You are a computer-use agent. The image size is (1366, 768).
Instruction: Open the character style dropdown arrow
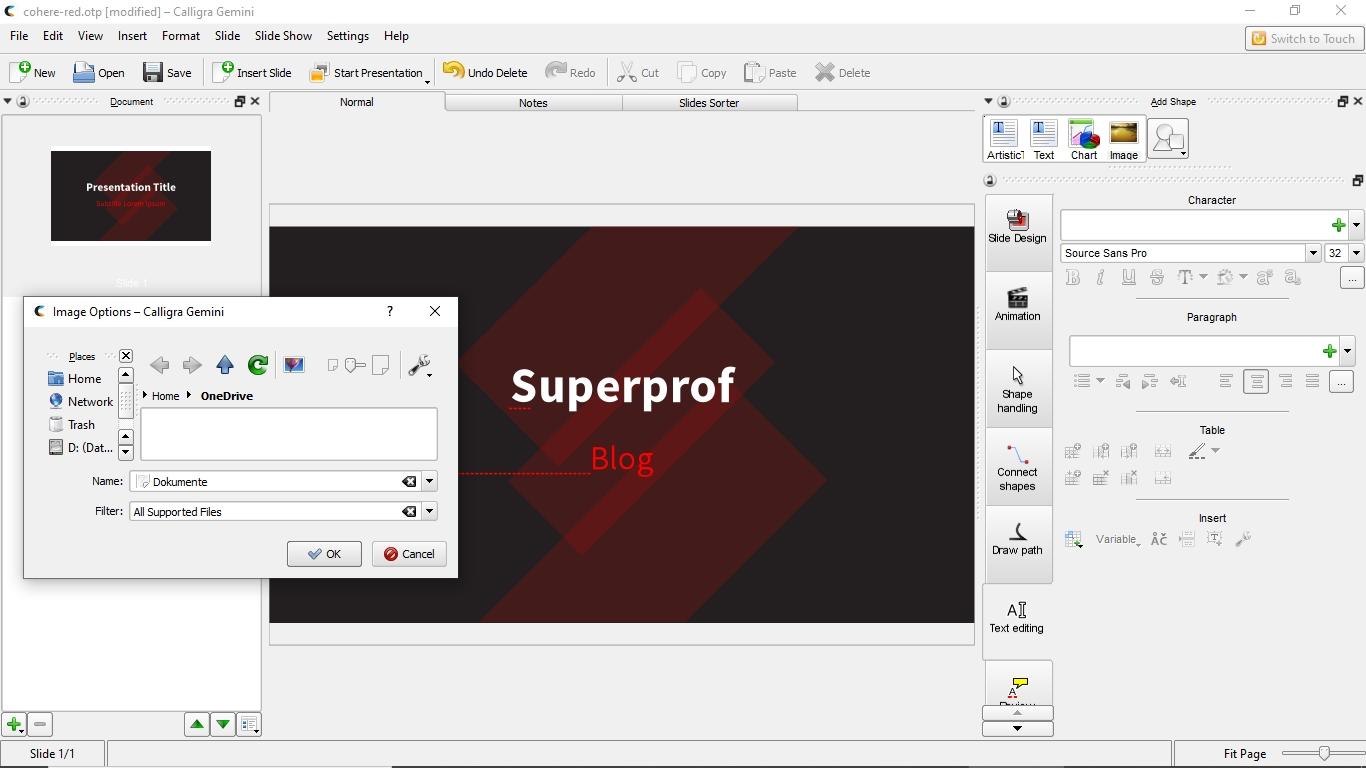[1356, 225]
